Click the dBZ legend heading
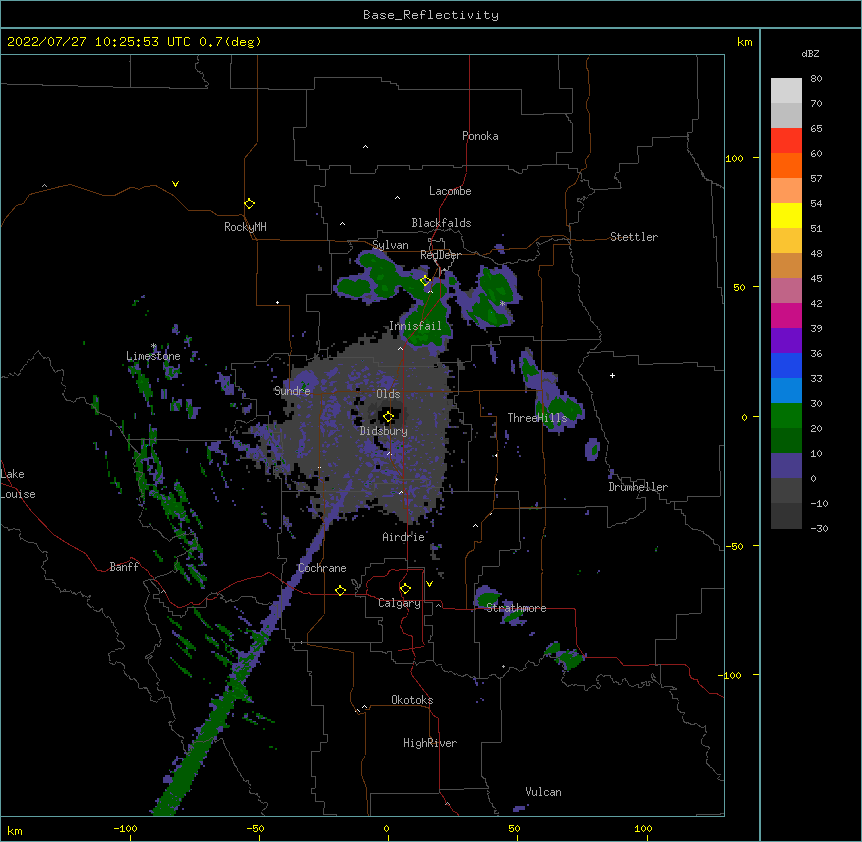862x842 pixels. pos(810,54)
